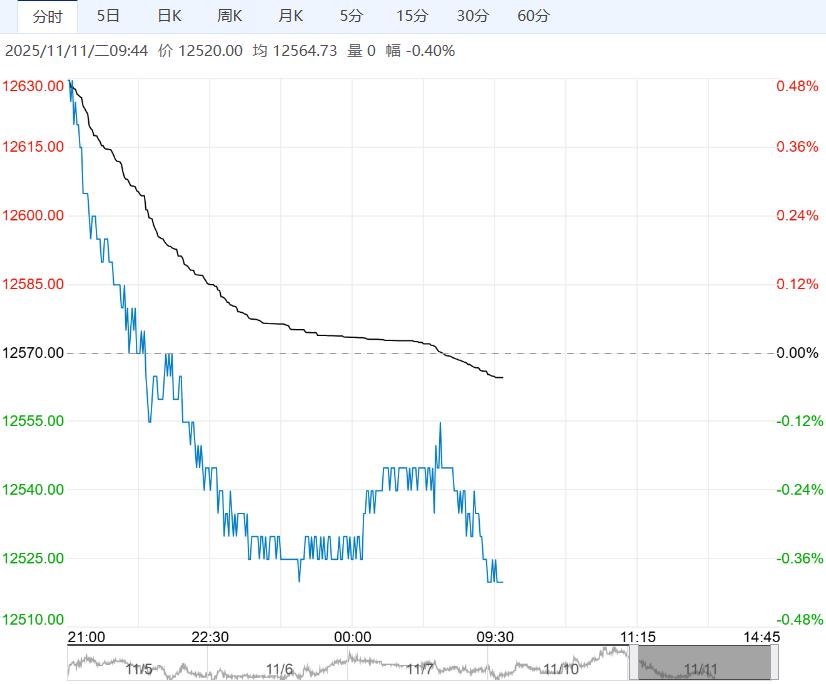This screenshot has width=826, height=684.
Task: Click the 09:30 time axis label
Action: click(494, 637)
